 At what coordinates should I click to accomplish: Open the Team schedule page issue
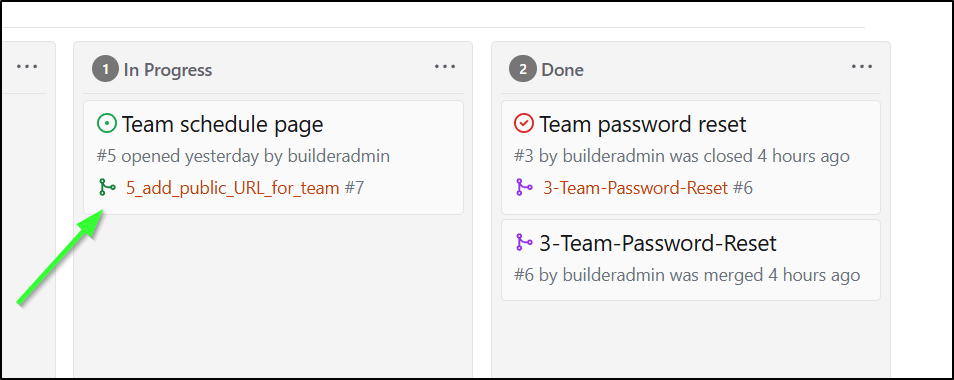coord(222,125)
